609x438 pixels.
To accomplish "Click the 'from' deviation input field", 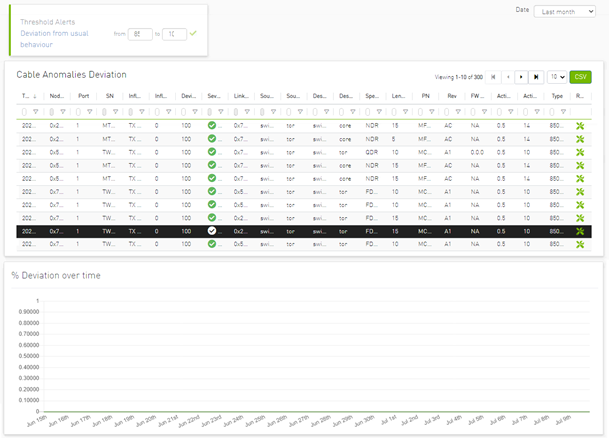I will click(x=141, y=33).
